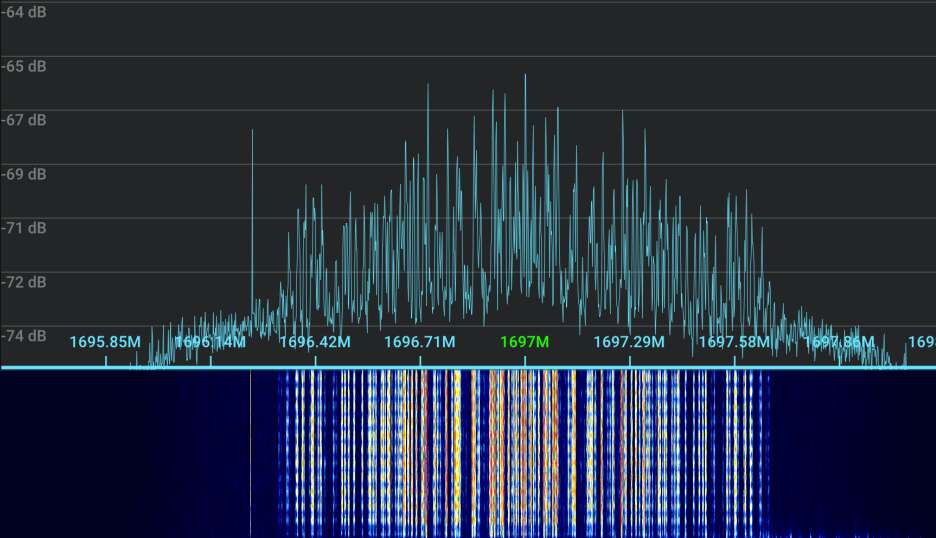Screen dimensions: 936x538
Task: Click the -72 dB level label
Action: coord(23,282)
